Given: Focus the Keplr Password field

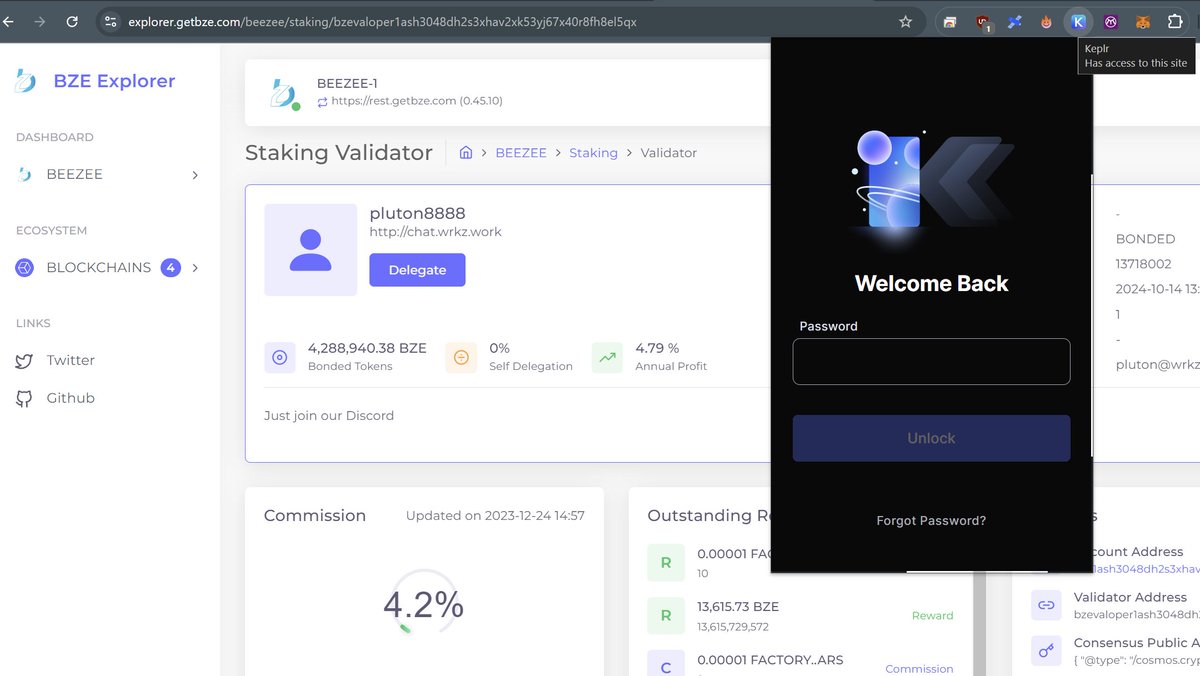Looking at the screenshot, I should pyautogui.click(x=931, y=361).
